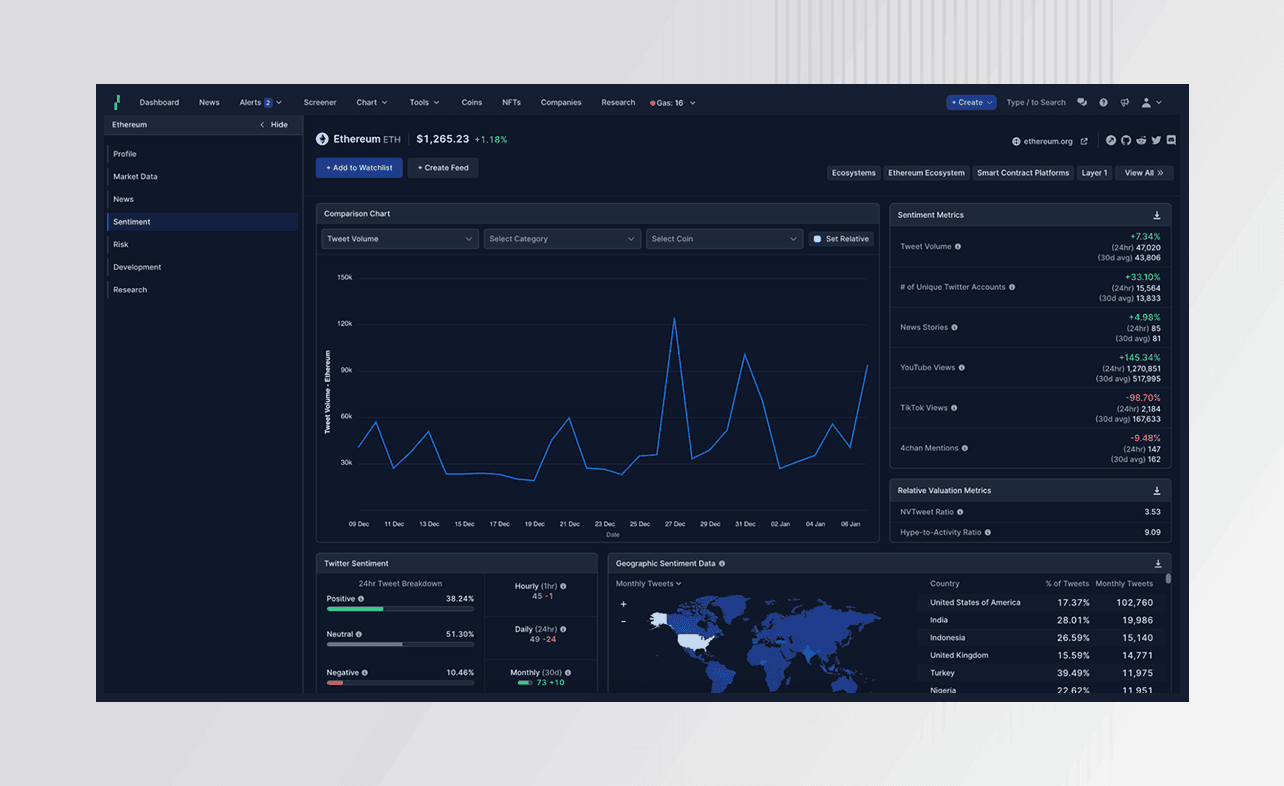Download Relative Valuation Metrics data
1284x786 pixels.
pyautogui.click(x=1157, y=491)
